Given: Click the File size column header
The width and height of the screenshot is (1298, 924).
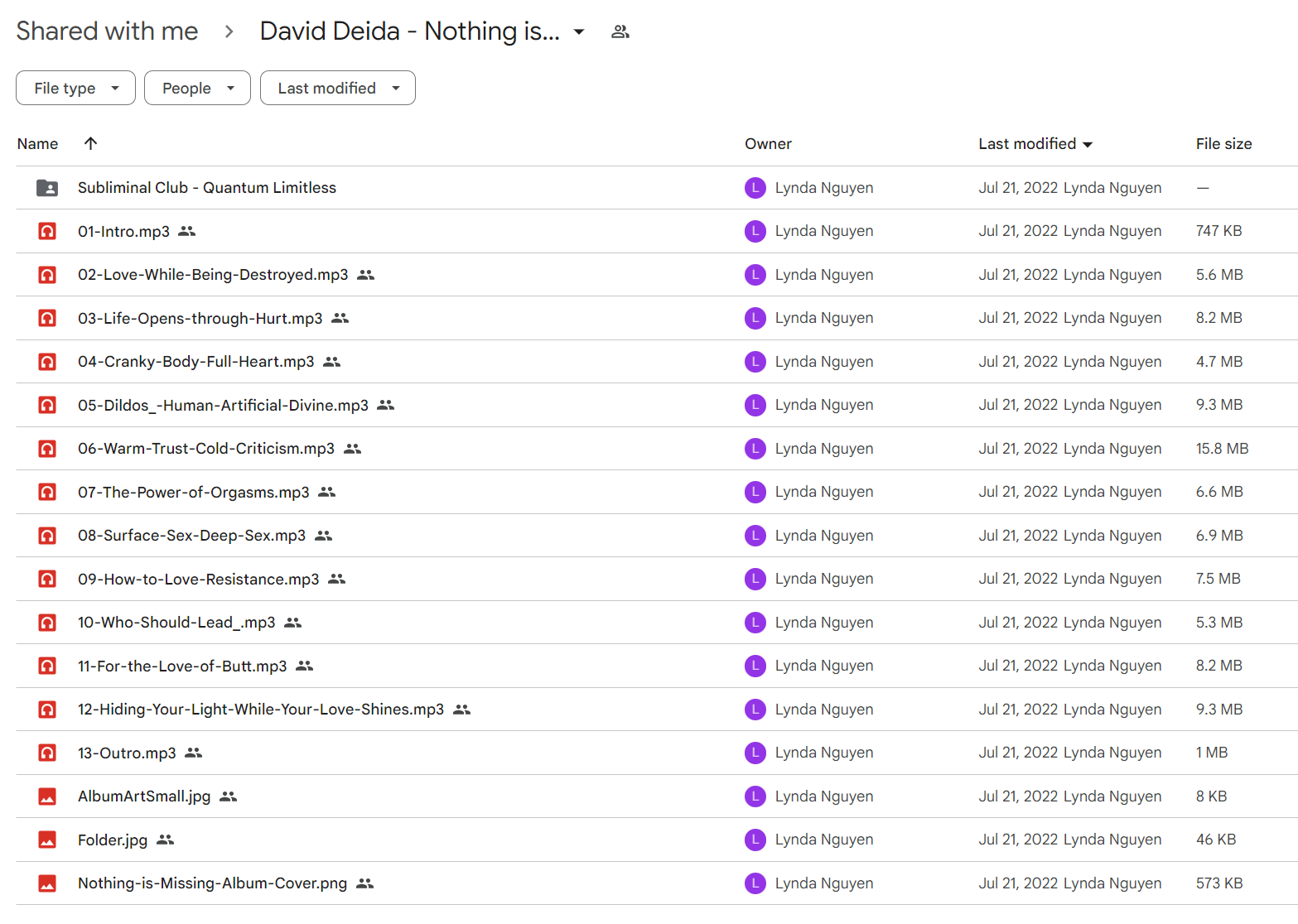Looking at the screenshot, I should [x=1223, y=143].
